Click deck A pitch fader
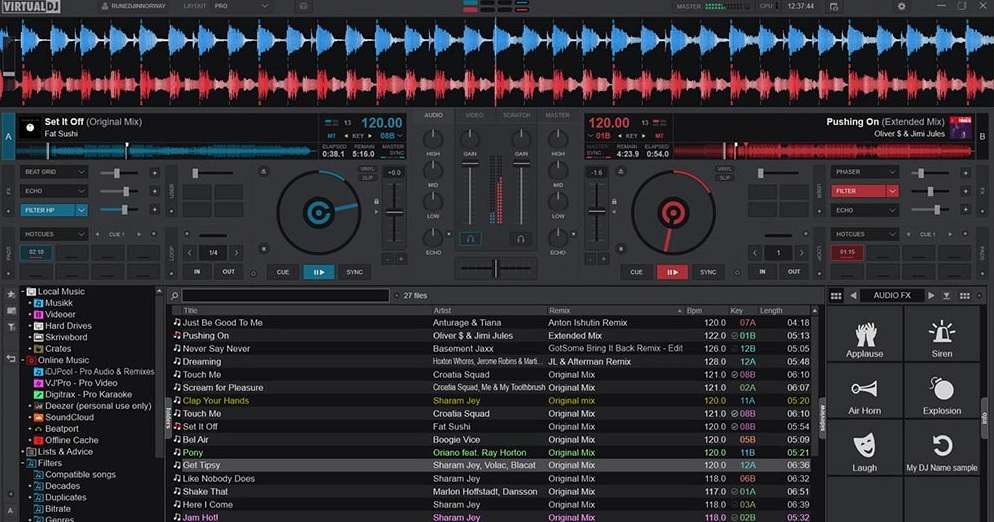This screenshot has height=522, width=994. [x=394, y=213]
